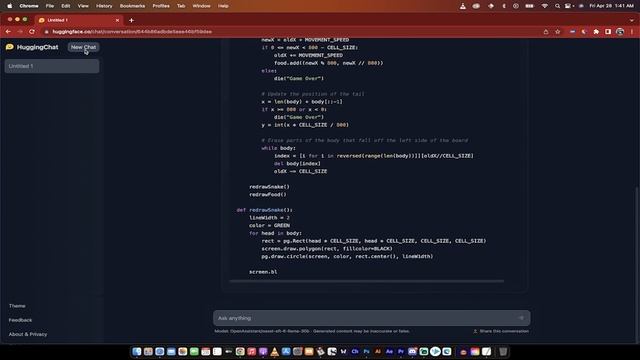Open the Bluetooth menu bar icon
Image resolution: width=640 pixels, height=360 pixels.
coord(504,6)
